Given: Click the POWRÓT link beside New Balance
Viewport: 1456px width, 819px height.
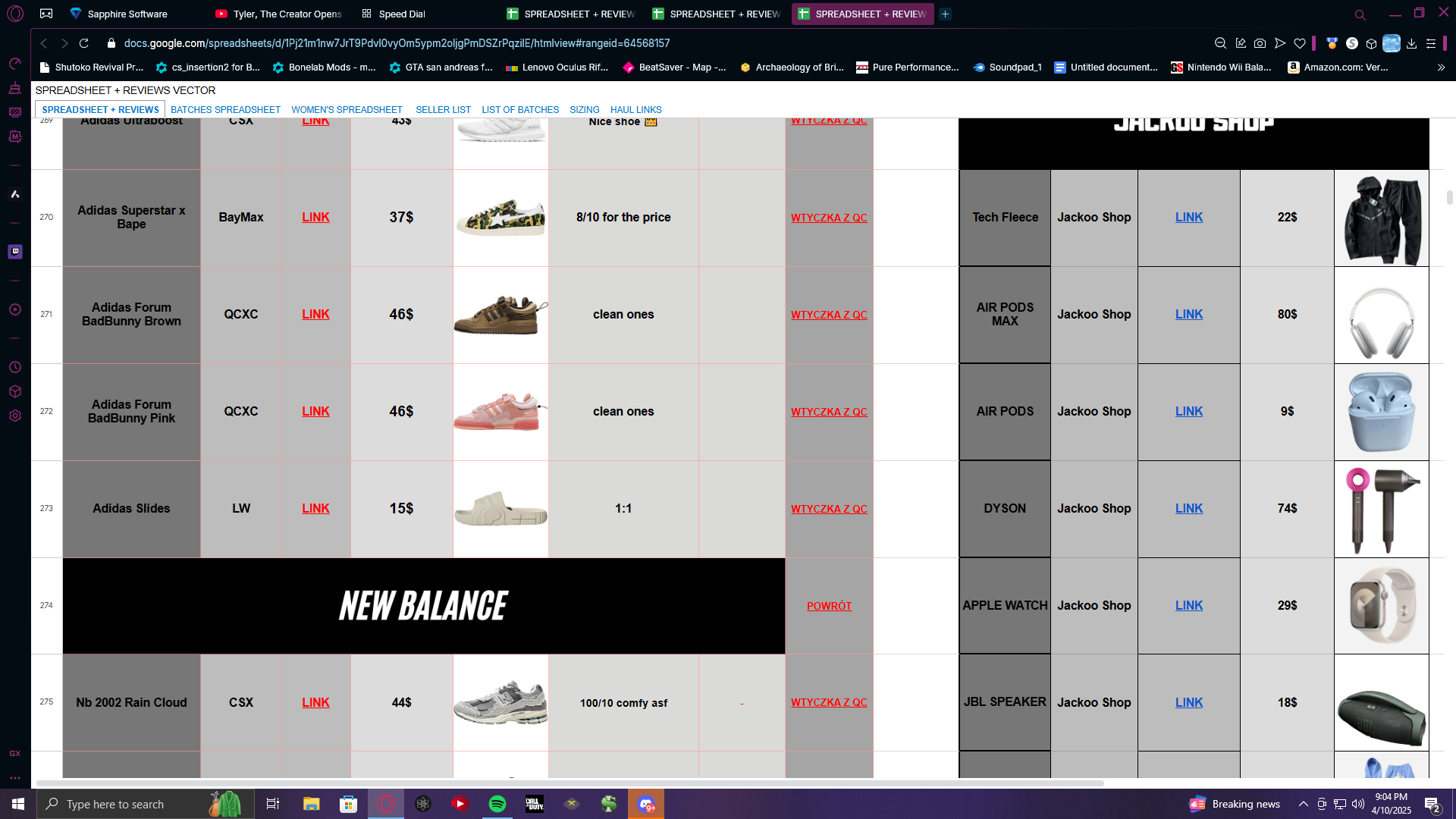Looking at the screenshot, I should tap(829, 606).
